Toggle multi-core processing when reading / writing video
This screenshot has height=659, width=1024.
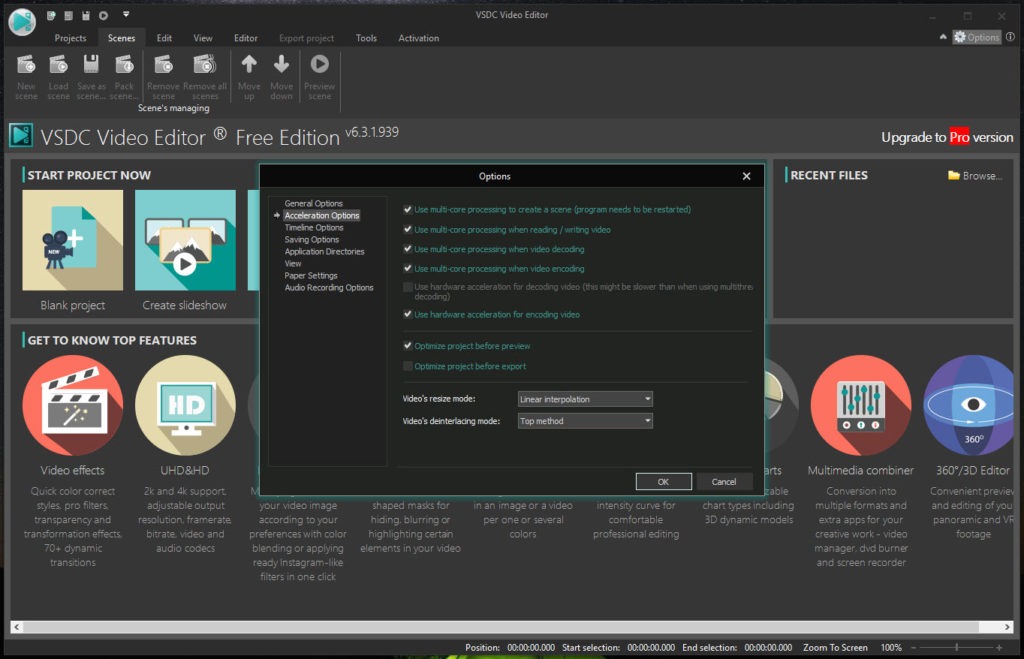pos(408,229)
